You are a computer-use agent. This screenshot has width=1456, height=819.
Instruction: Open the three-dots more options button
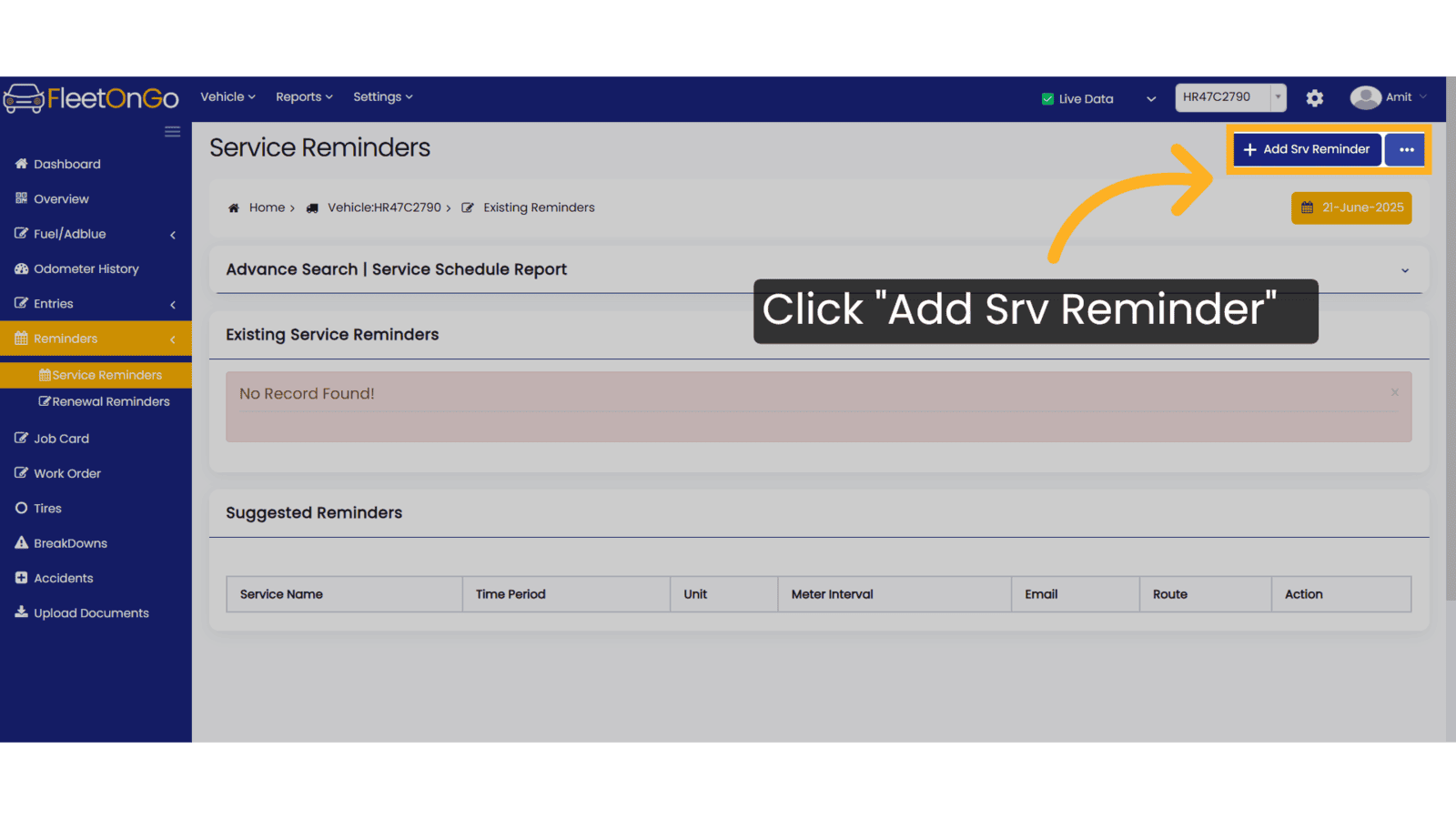(1406, 149)
